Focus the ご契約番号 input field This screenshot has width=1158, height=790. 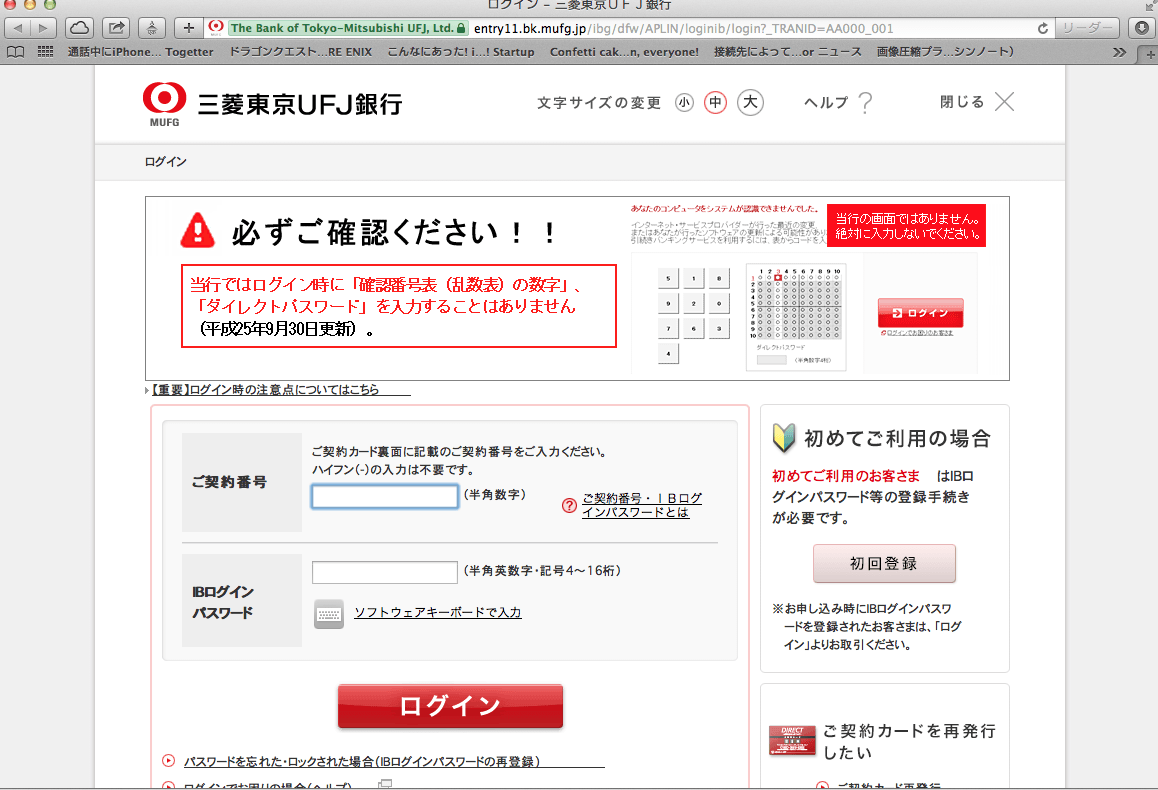coord(385,496)
